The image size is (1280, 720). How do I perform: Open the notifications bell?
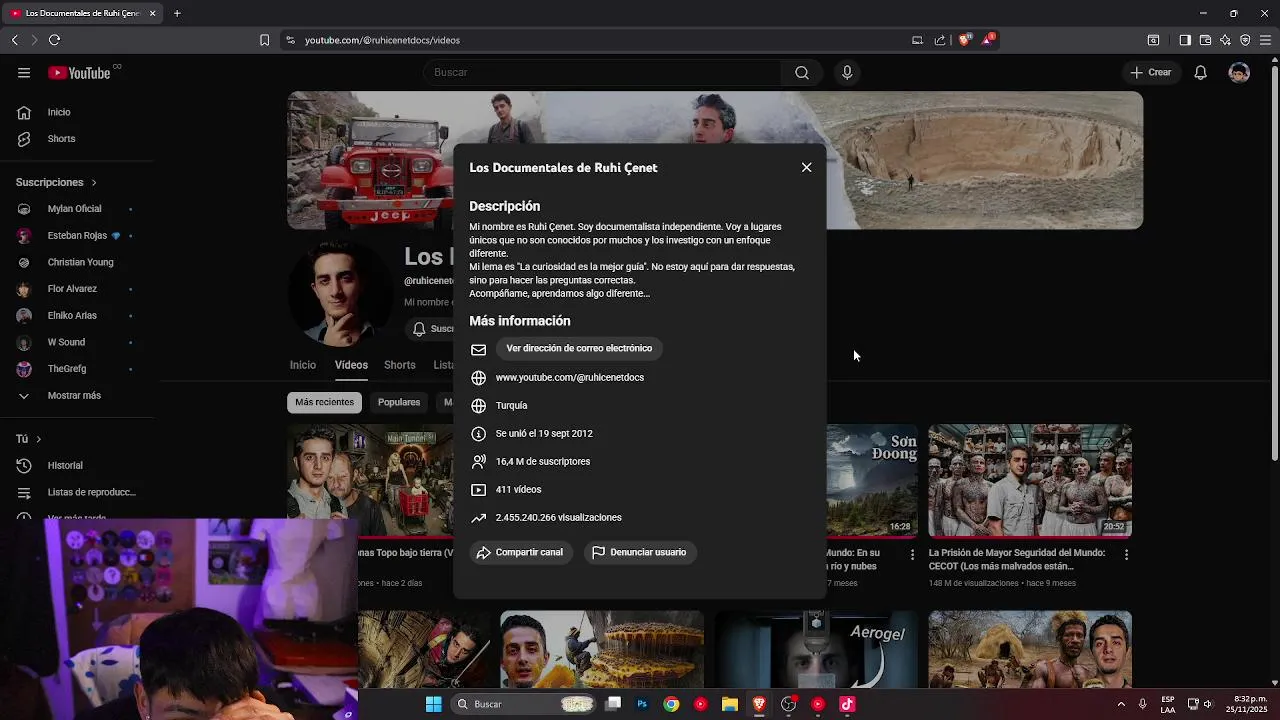point(1200,72)
